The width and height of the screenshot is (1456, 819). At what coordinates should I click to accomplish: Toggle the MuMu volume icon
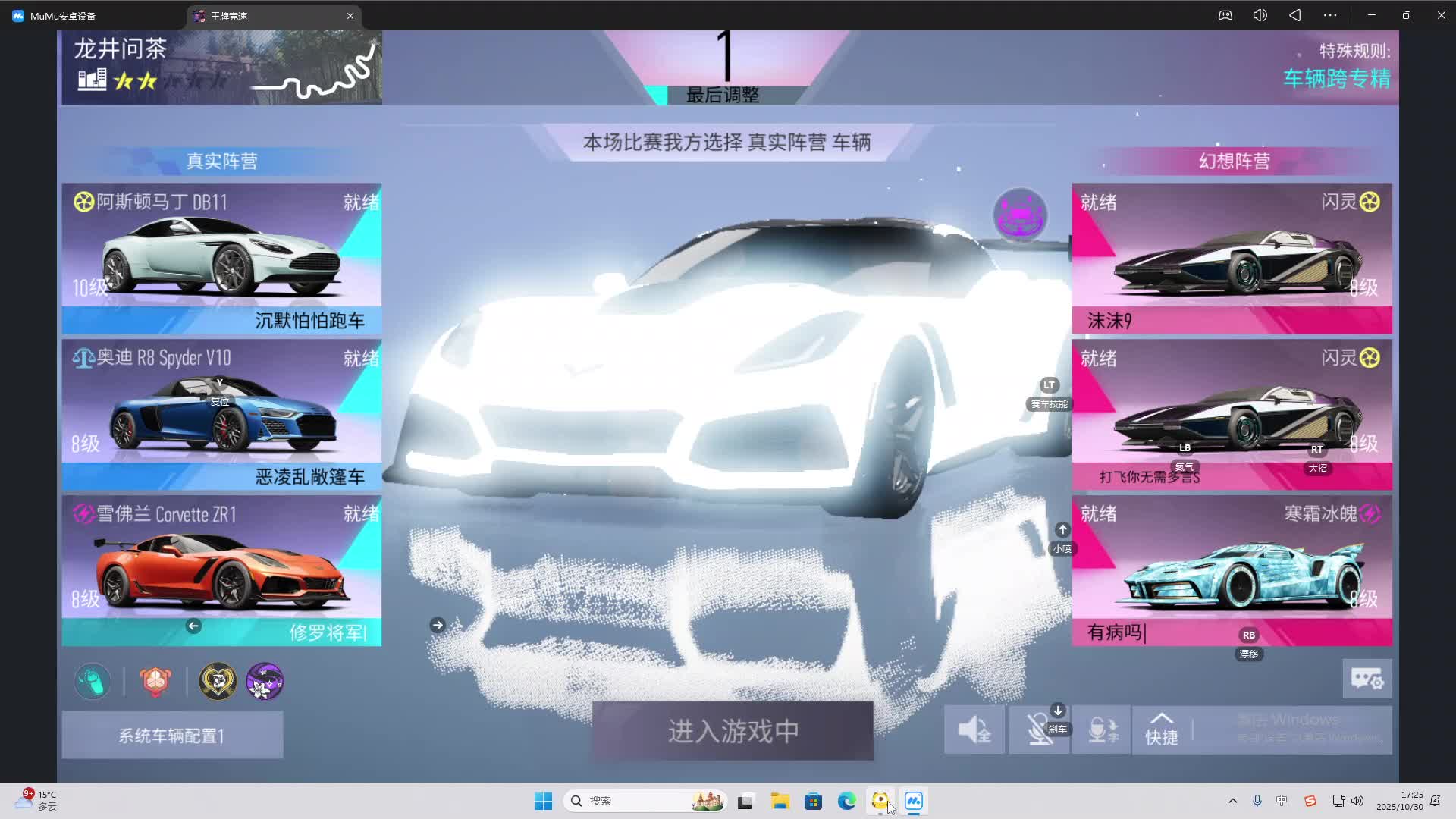(x=1260, y=15)
